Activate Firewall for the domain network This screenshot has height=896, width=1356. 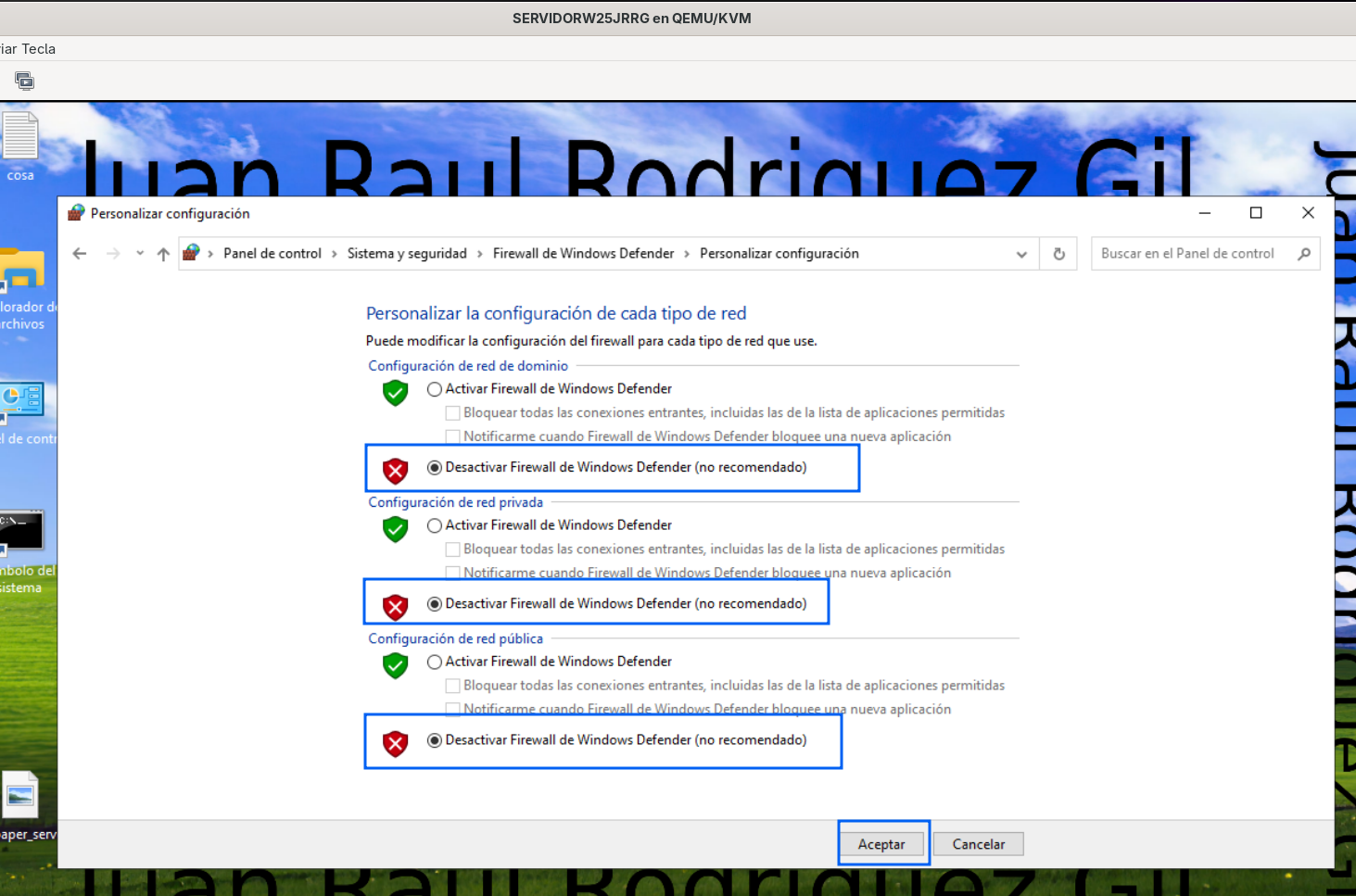point(434,389)
